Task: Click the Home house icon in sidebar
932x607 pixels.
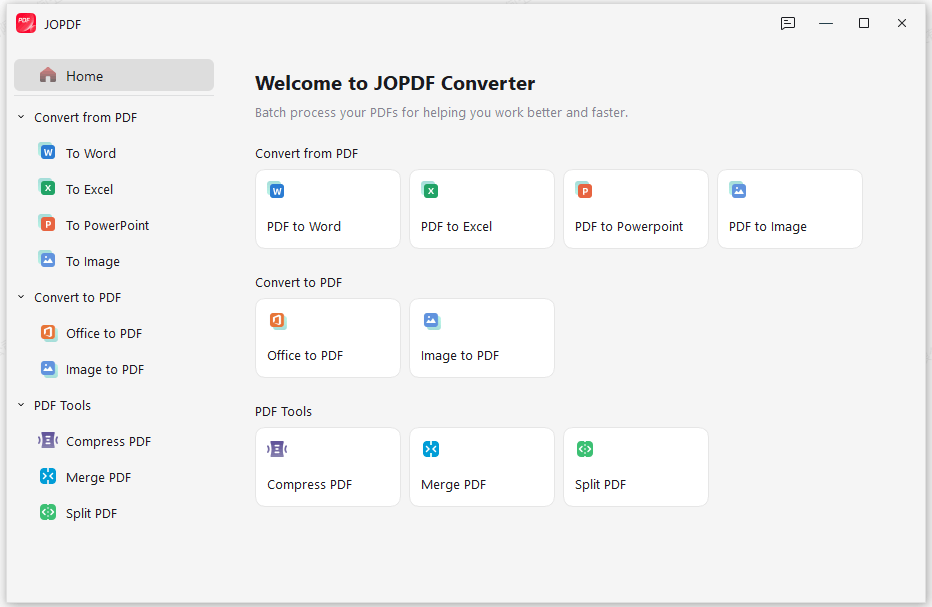Action: click(48, 75)
